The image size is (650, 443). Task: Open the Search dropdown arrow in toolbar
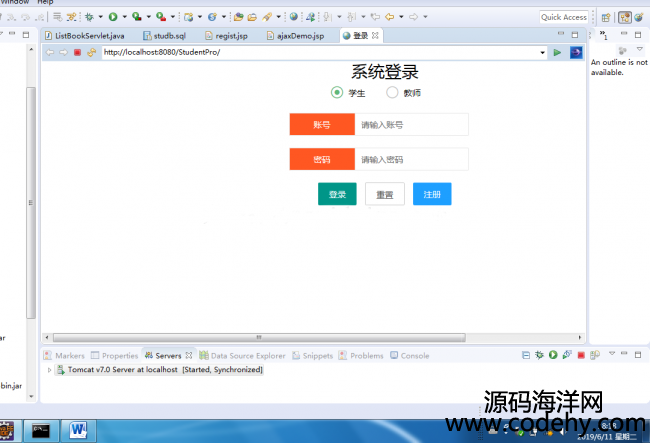click(x=279, y=17)
